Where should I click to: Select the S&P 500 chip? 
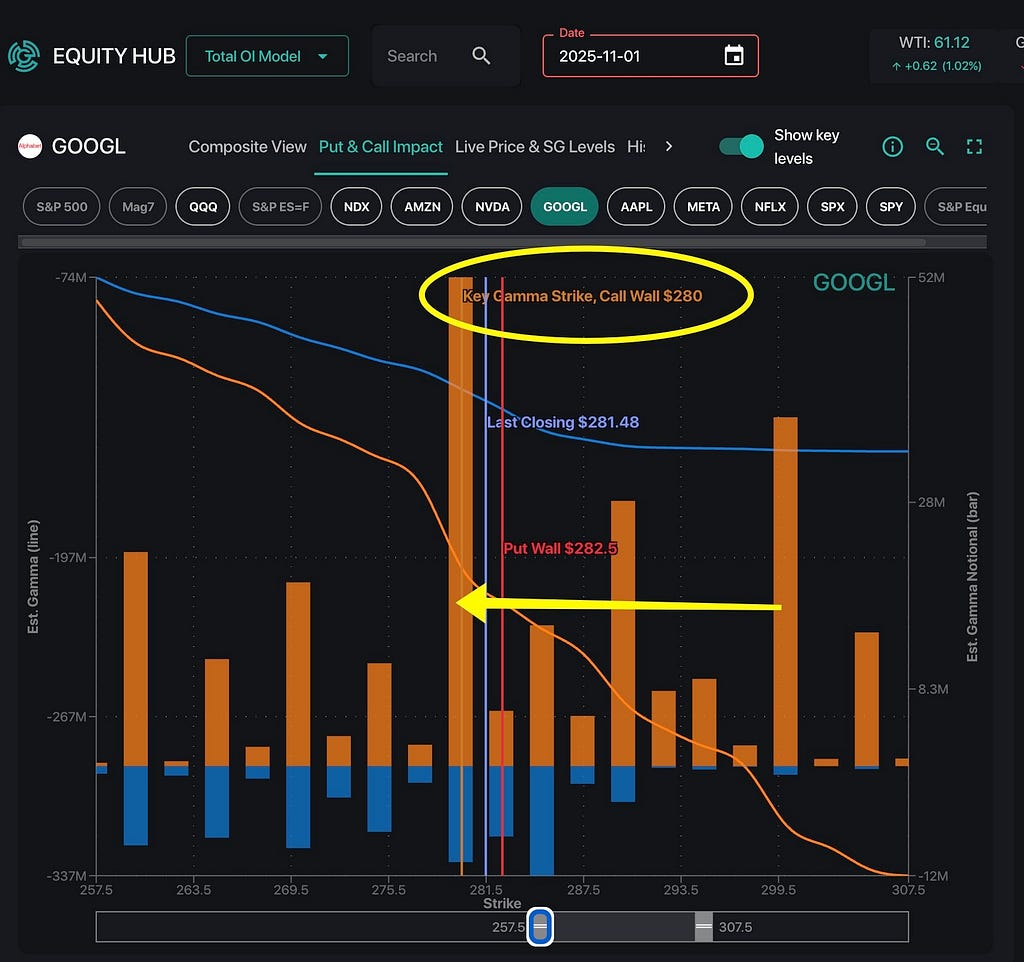(x=62, y=206)
